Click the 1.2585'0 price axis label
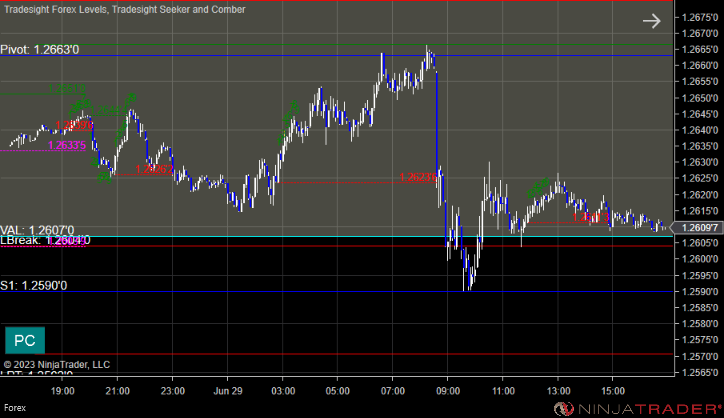Image resolution: width=724 pixels, height=418 pixels. click(700, 307)
